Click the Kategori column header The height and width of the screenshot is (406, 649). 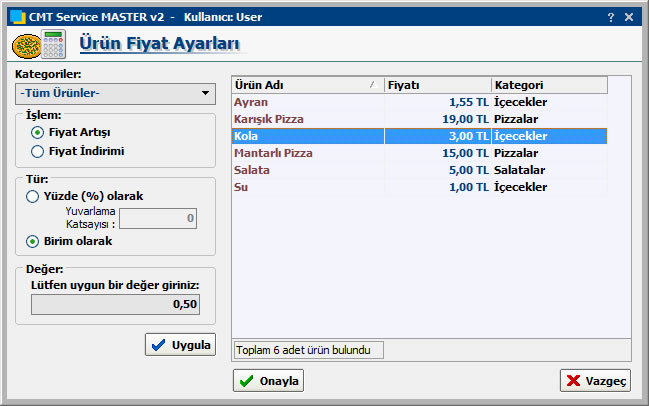tap(560, 85)
